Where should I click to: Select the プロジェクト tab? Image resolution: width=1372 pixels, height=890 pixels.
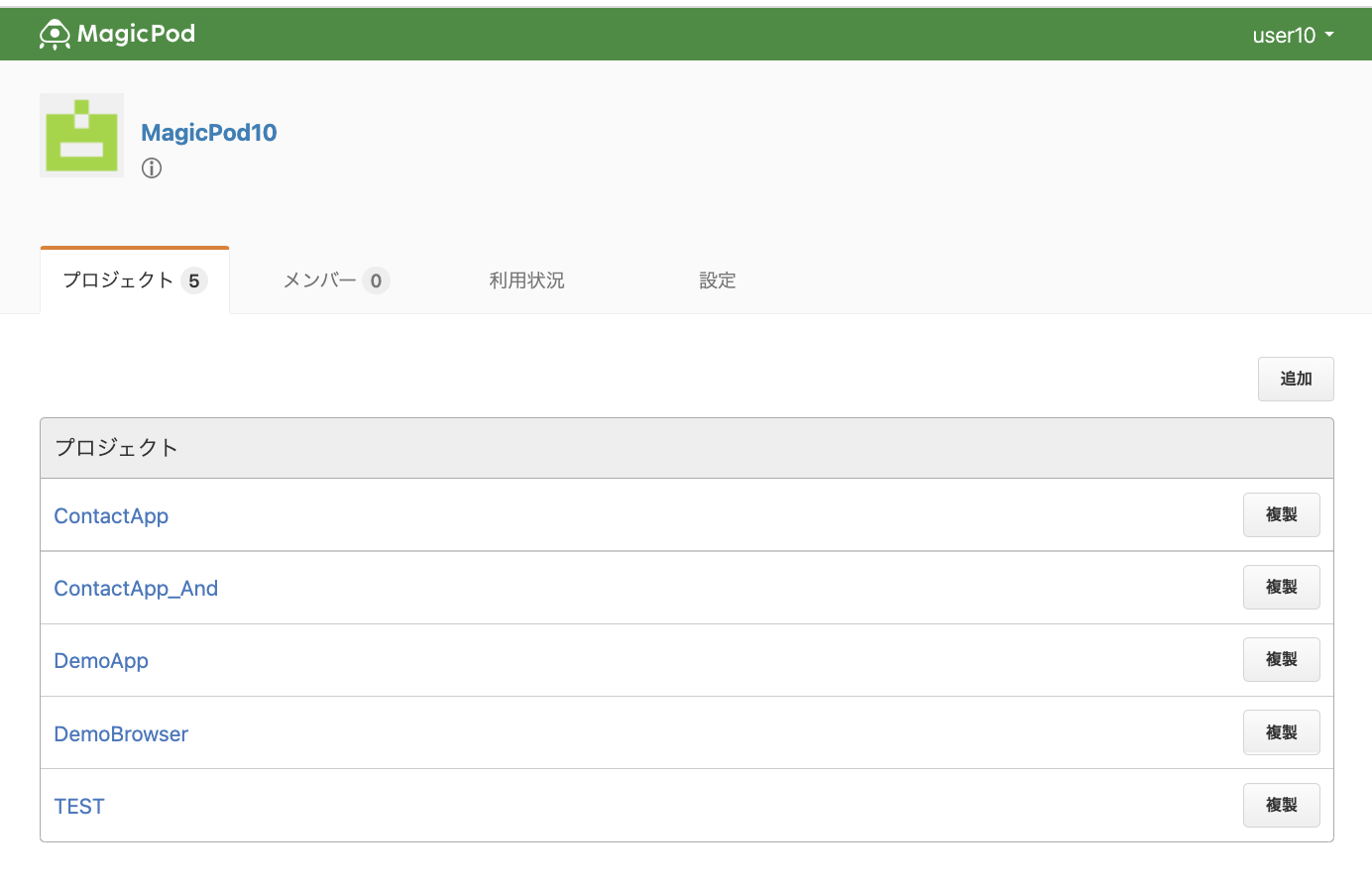coord(135,280)
